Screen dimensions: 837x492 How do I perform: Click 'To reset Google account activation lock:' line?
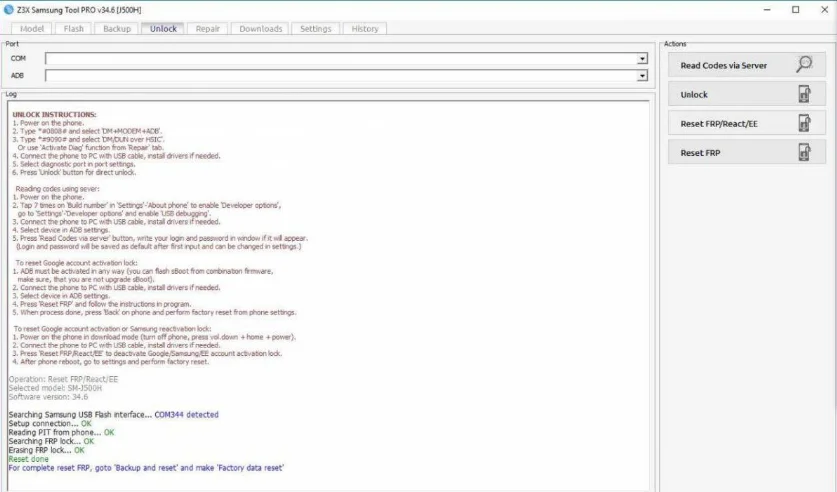click(x=76, y=263)
